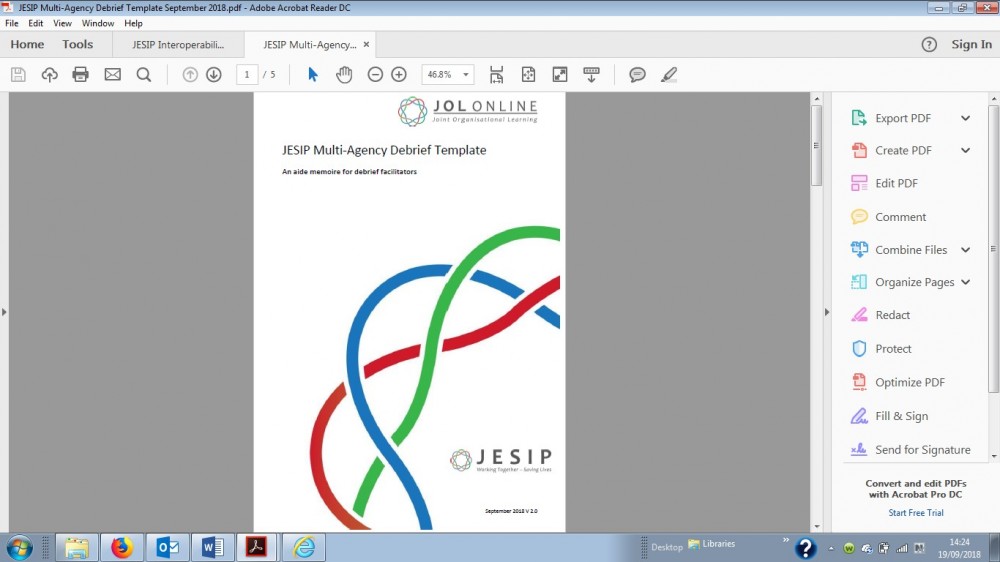Open the Help question mark icon
The width and height of the screenshot is (1000, 562).
coord(929,44)
